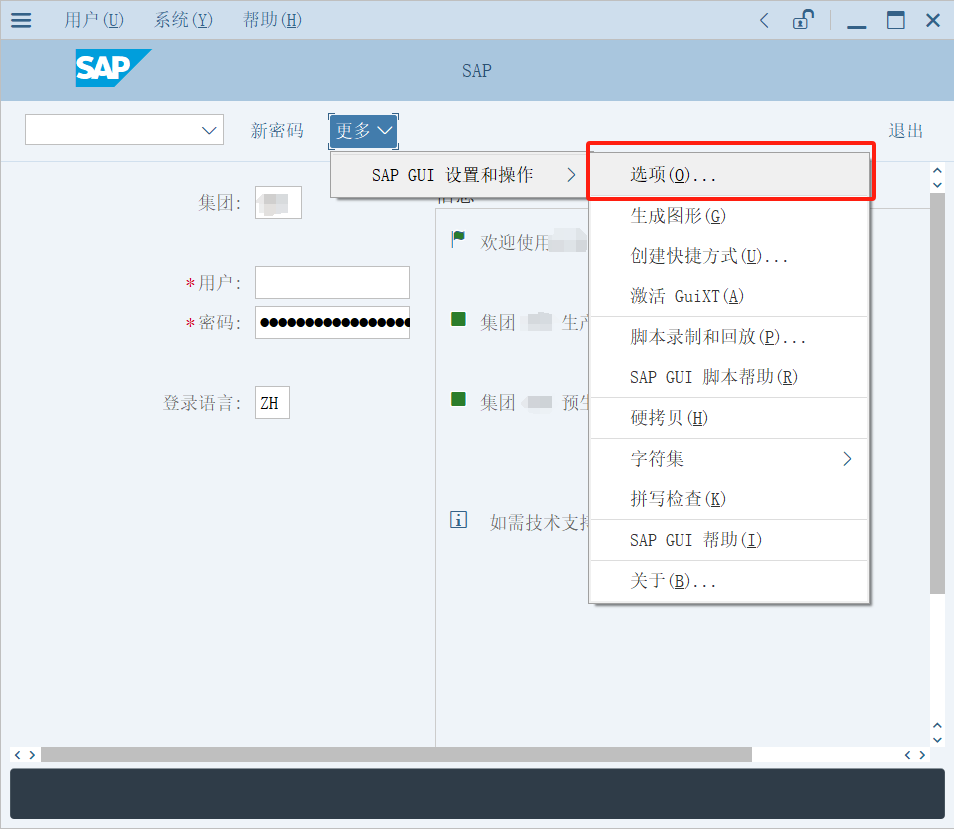
Task: Click the 如需技术支持 text line
Action: point(540,522)
